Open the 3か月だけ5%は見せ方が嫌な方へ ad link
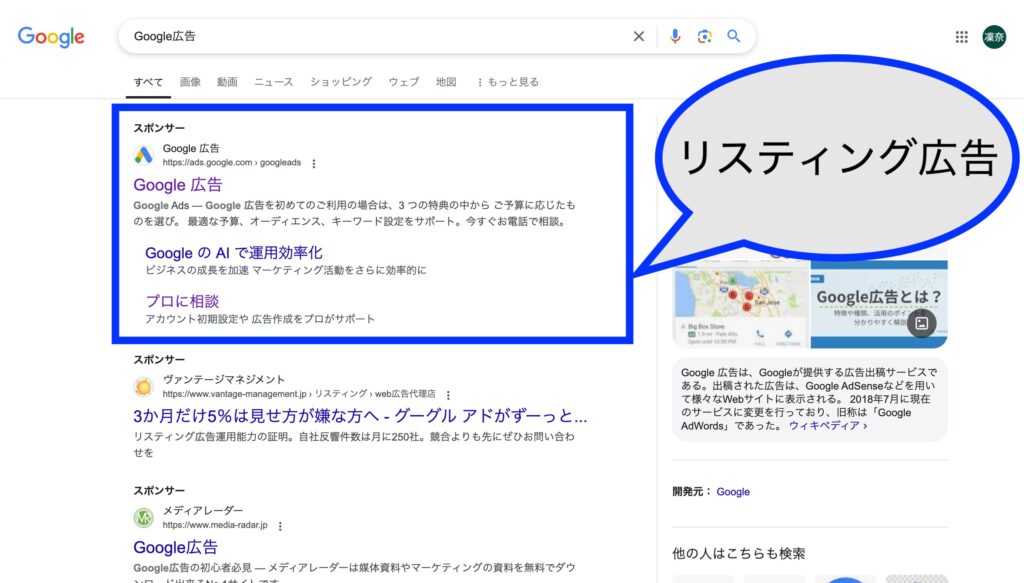Viewport: 1024px width, 583px height. pos(360,417)
